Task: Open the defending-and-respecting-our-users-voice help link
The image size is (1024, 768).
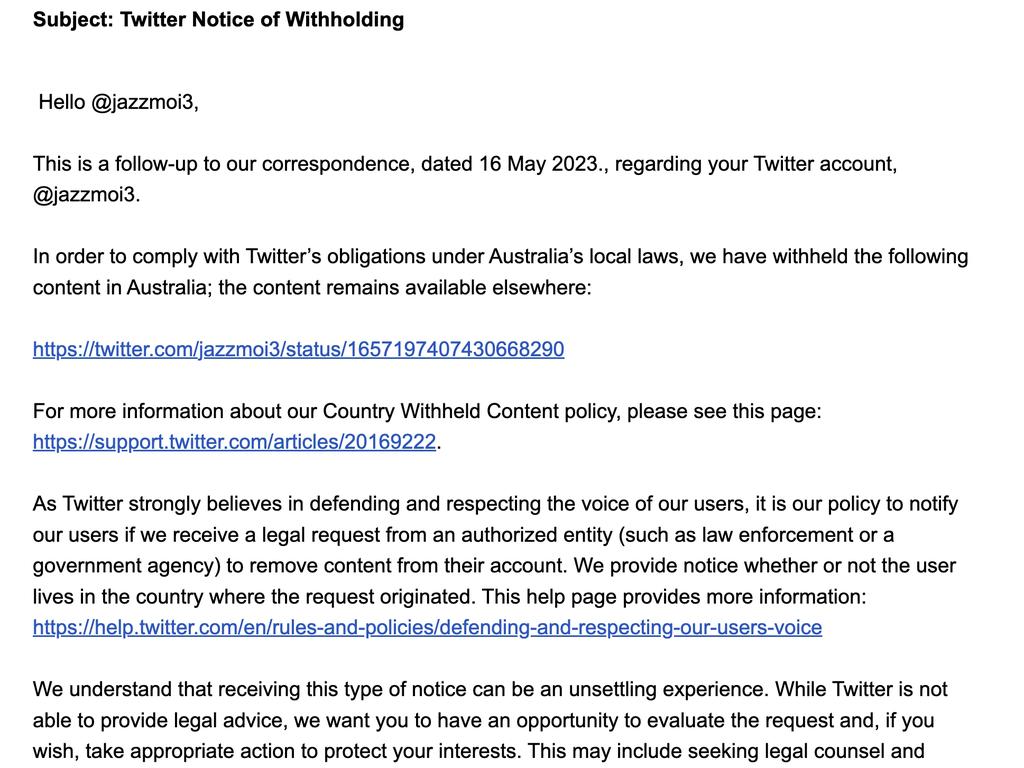Action: pyautogui.click(x=427, y=628)
